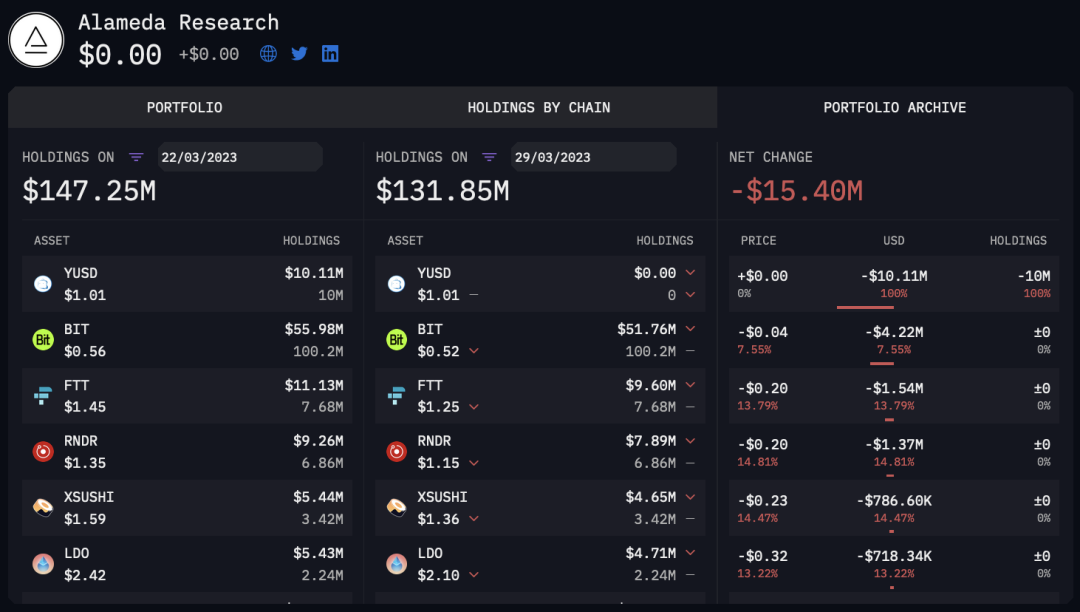Click the XSUSHI sushi token icon
Viewport: 1080px width, 612px height.
(x=42, y=507)
